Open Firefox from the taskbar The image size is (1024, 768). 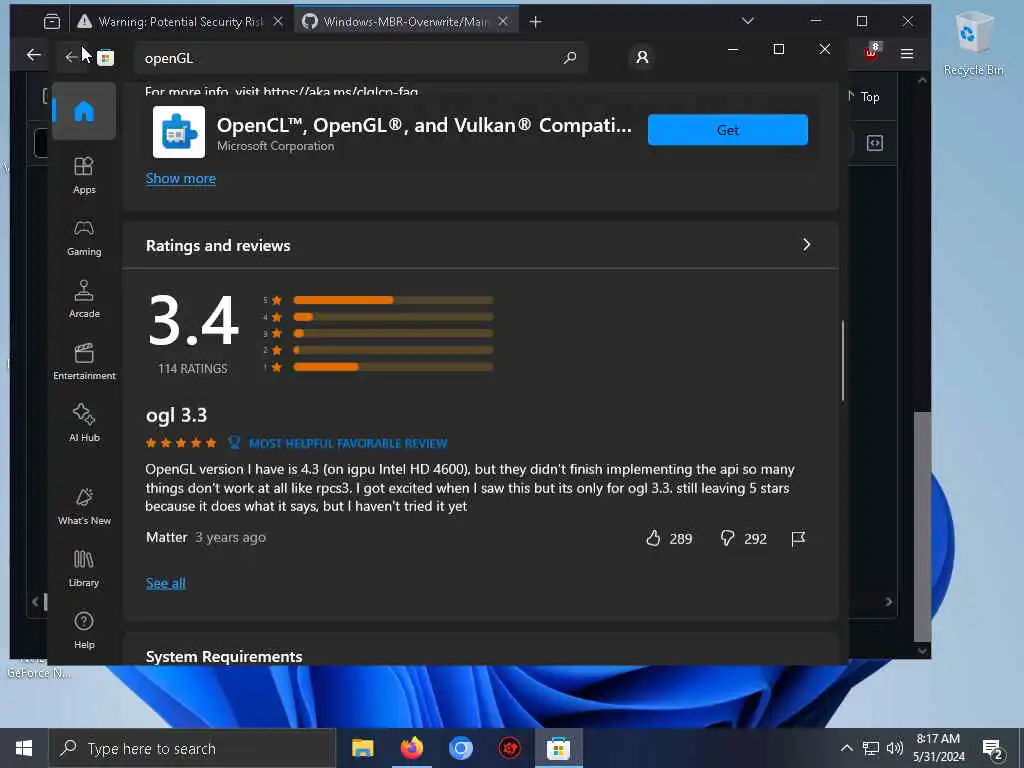tap(411, 748)
